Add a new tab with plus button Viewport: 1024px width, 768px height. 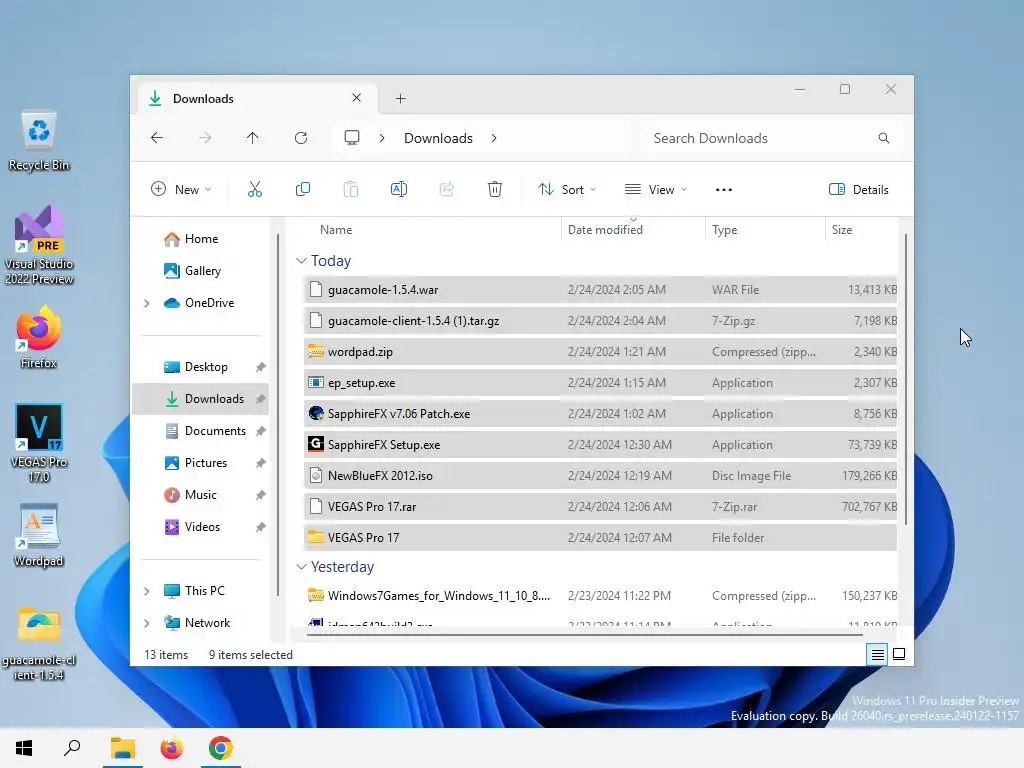400,99
